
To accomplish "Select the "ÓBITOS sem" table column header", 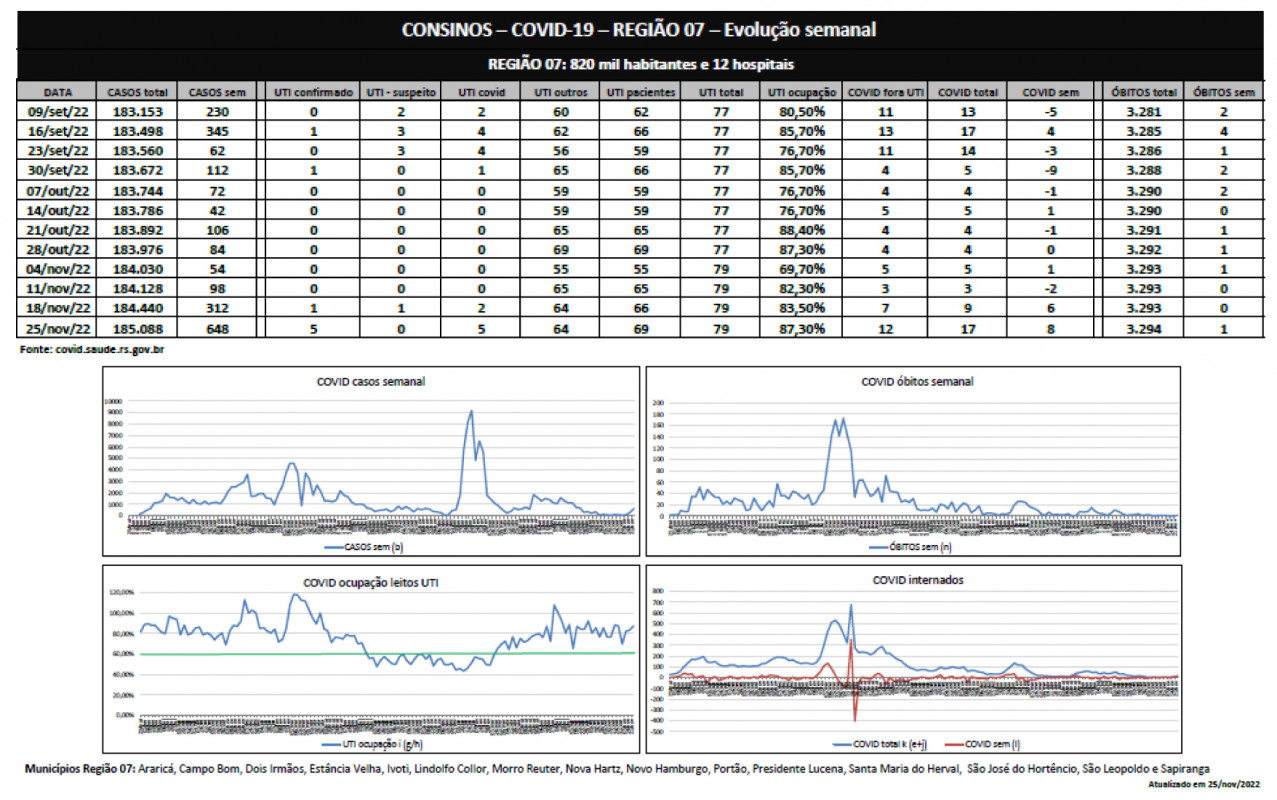I will coord(1223,93).
